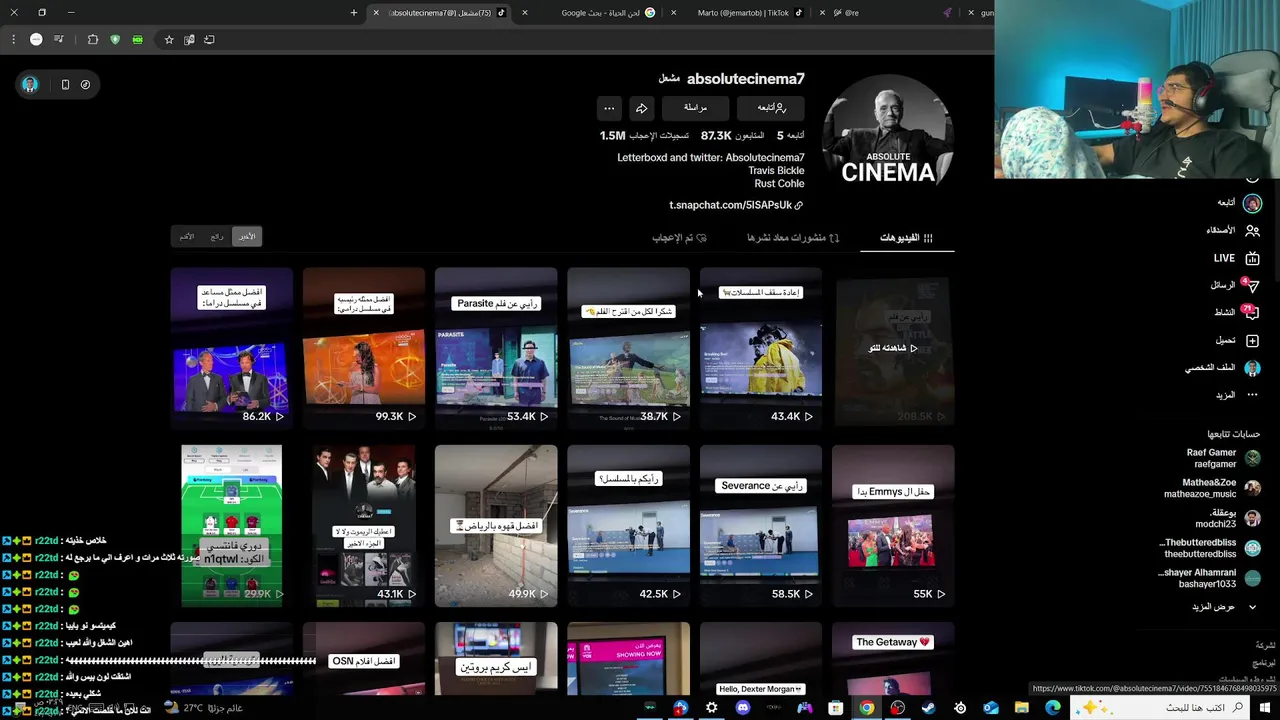The height and width of the screenshot is (720, 1280).
Task: Click the Follow button on profile
Action: coord(770,108)
